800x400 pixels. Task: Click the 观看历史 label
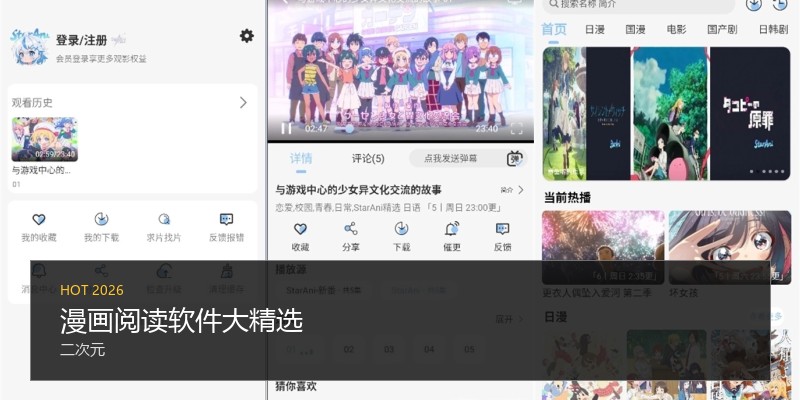32,103
